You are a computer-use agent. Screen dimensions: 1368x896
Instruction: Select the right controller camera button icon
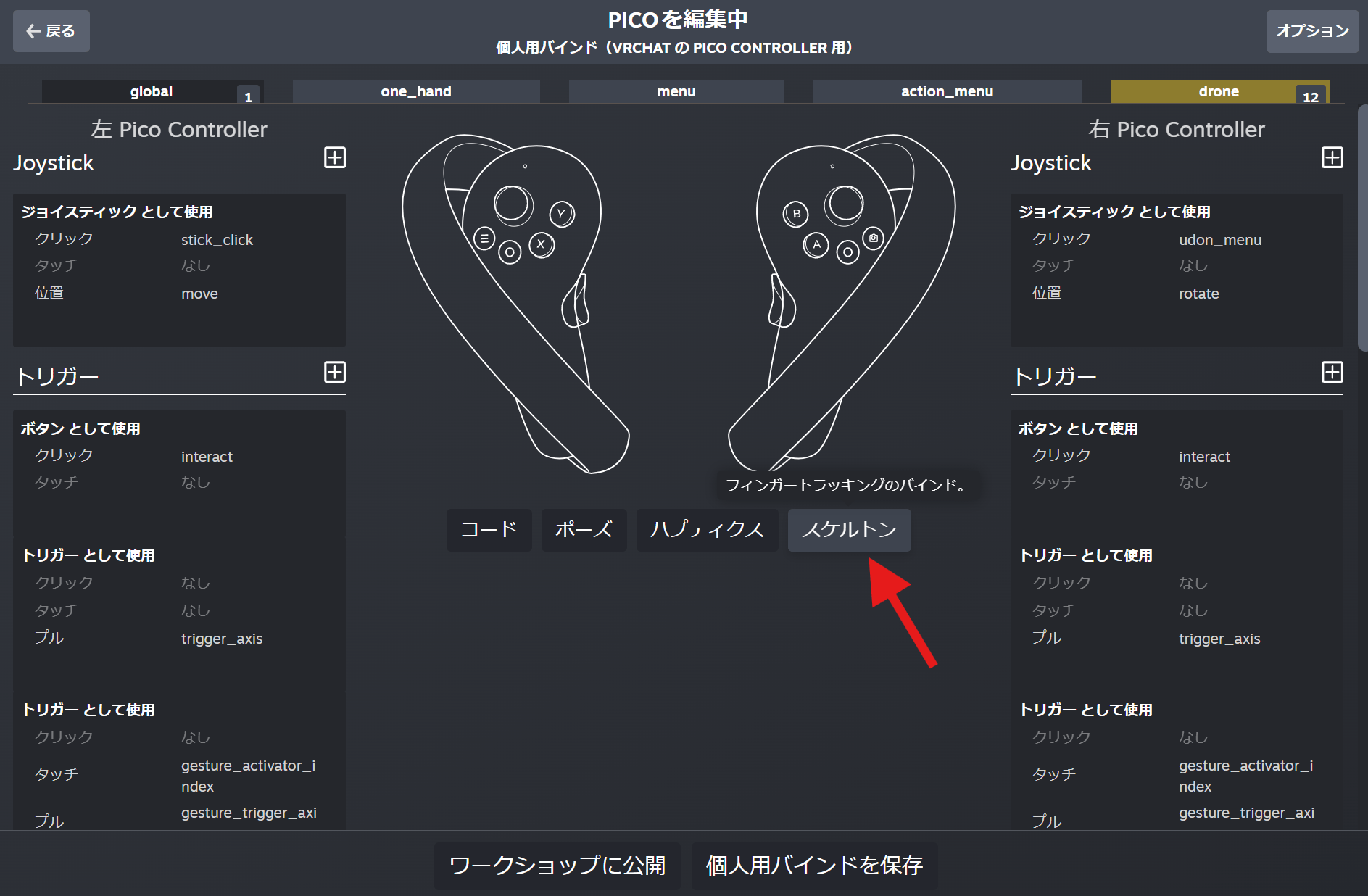pyautogui.click(x=873, y=238)
